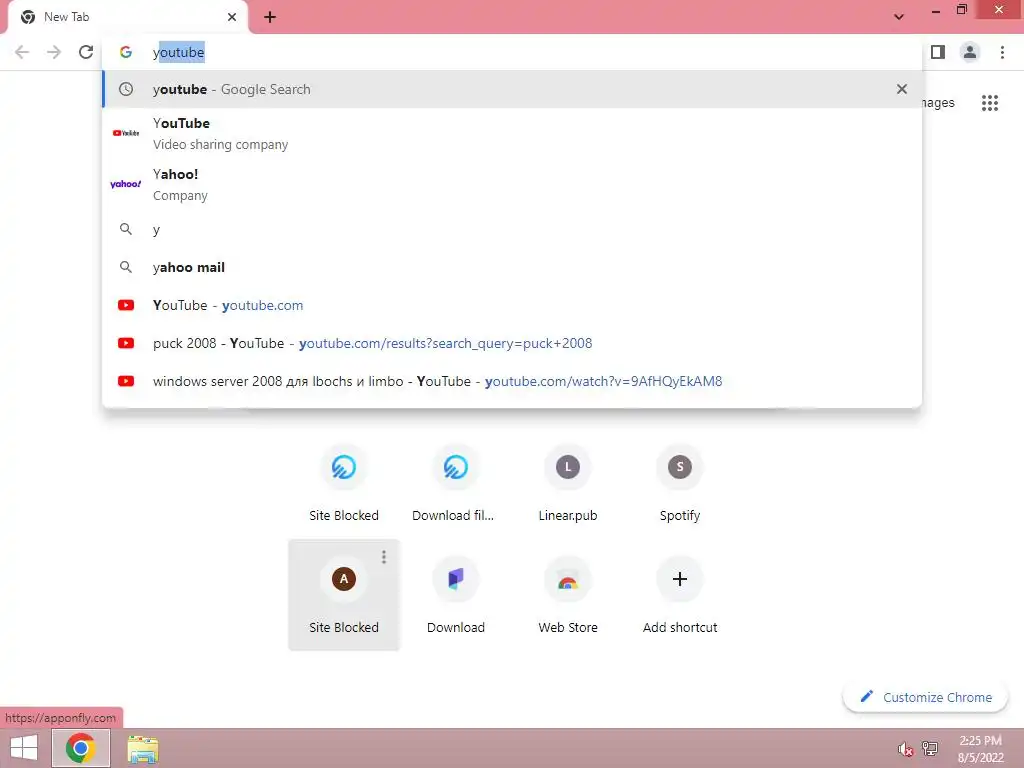Click the muted volume tray icon

point(905,749)
